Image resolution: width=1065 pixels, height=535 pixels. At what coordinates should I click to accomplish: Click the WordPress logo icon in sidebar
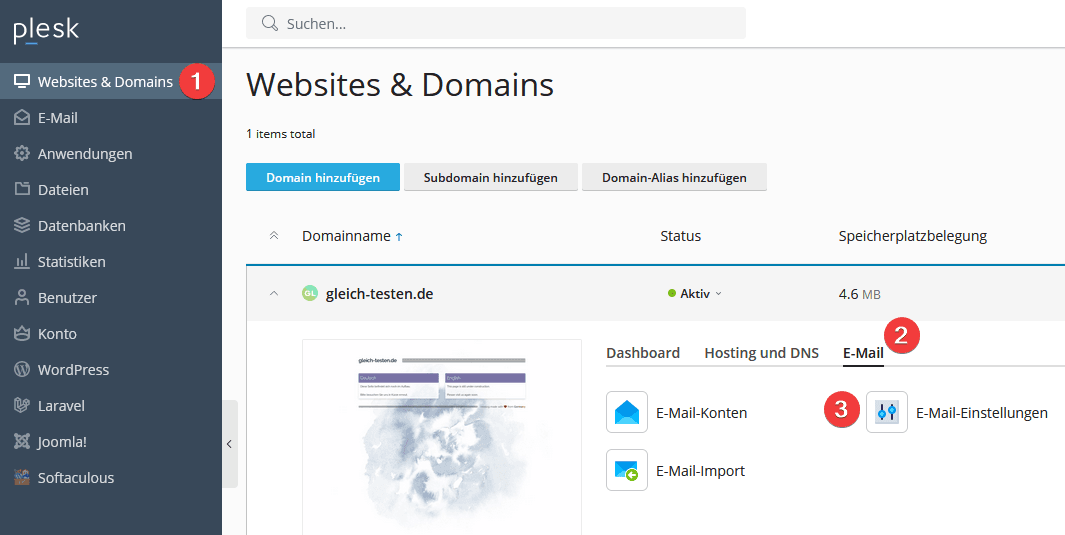pyautogui.click(x=22, y=370)
